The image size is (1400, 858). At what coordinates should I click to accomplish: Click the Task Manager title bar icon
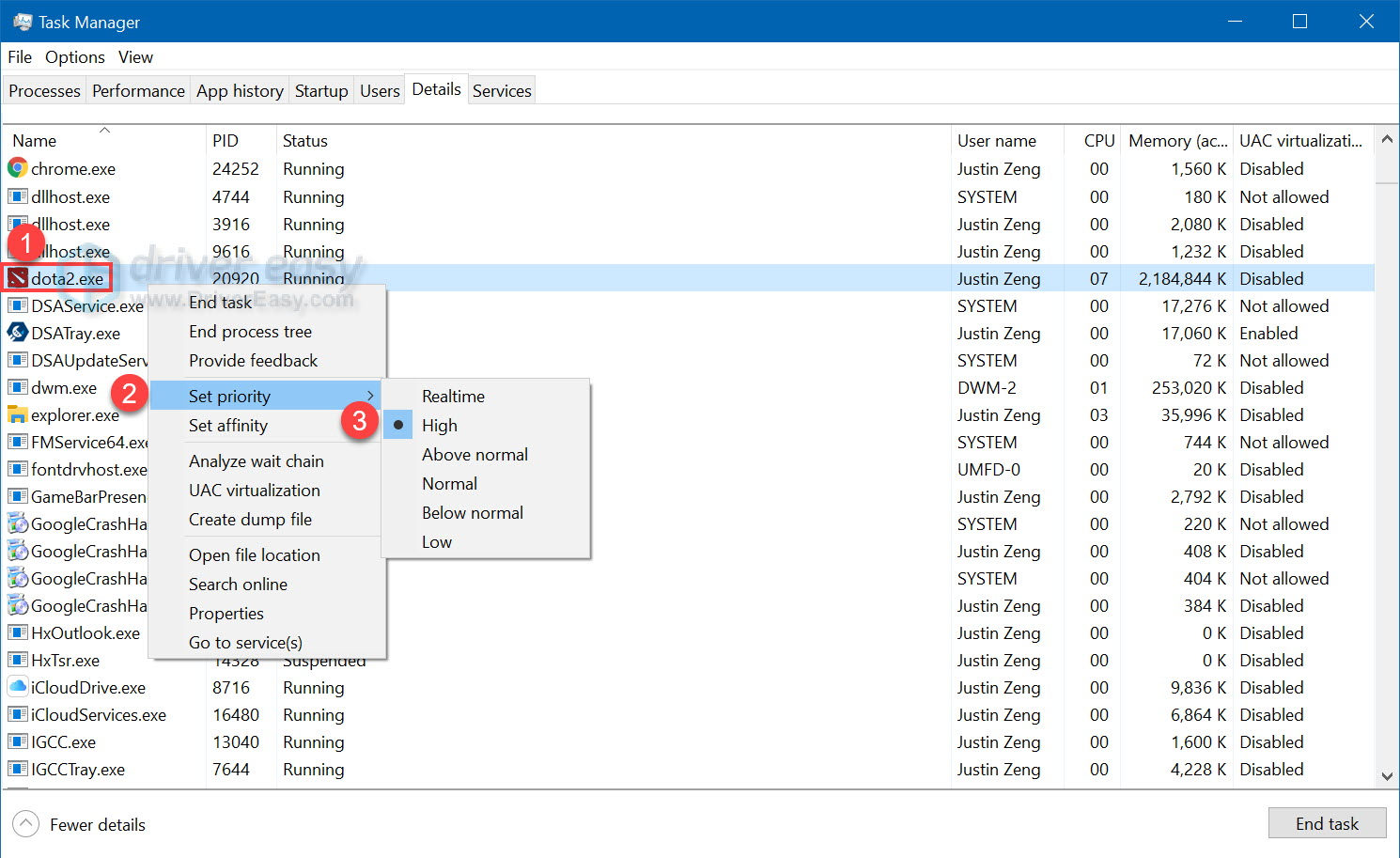tap(23, 22)
